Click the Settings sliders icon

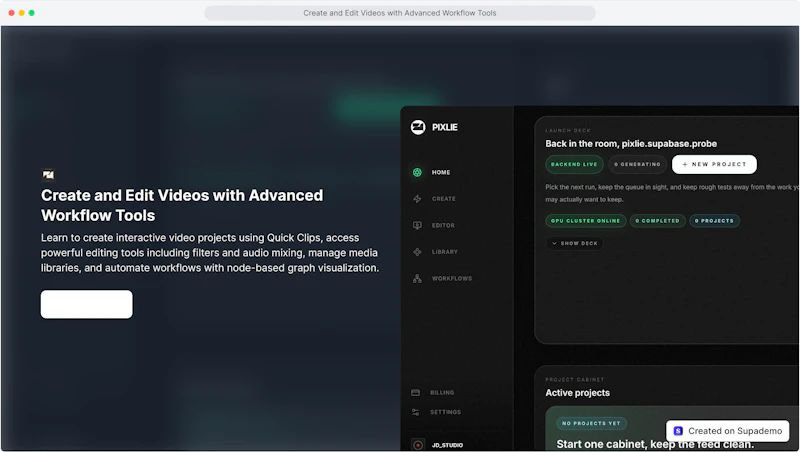coord(415,412)
